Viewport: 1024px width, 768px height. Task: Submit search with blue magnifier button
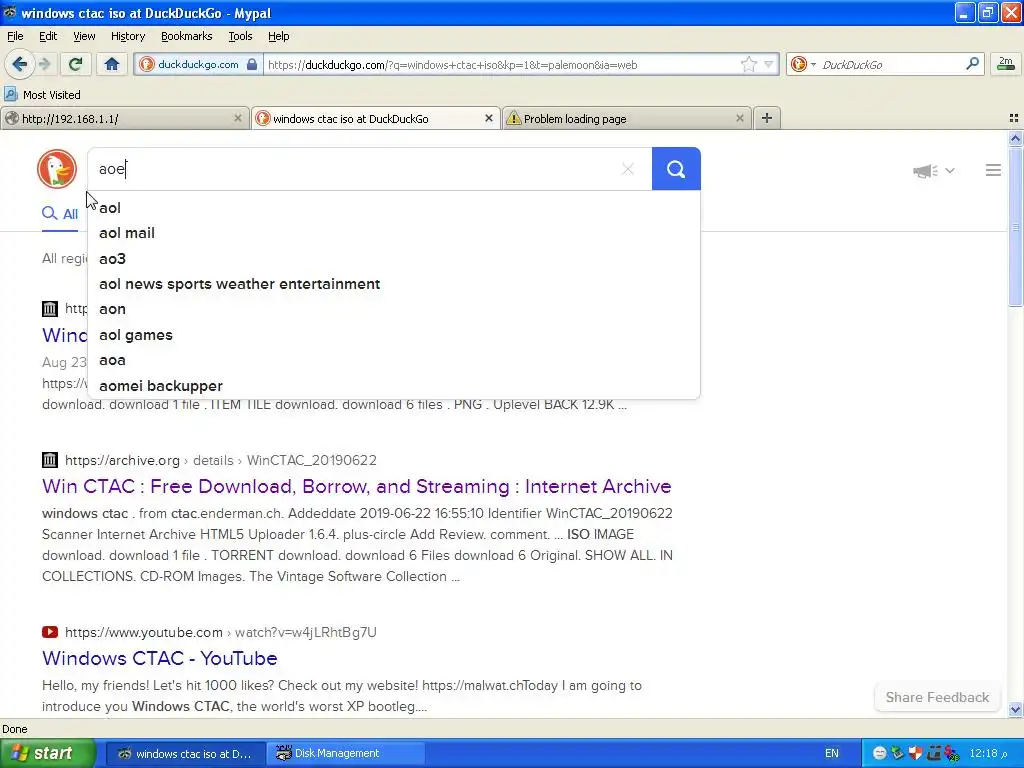tap(676, 169)
